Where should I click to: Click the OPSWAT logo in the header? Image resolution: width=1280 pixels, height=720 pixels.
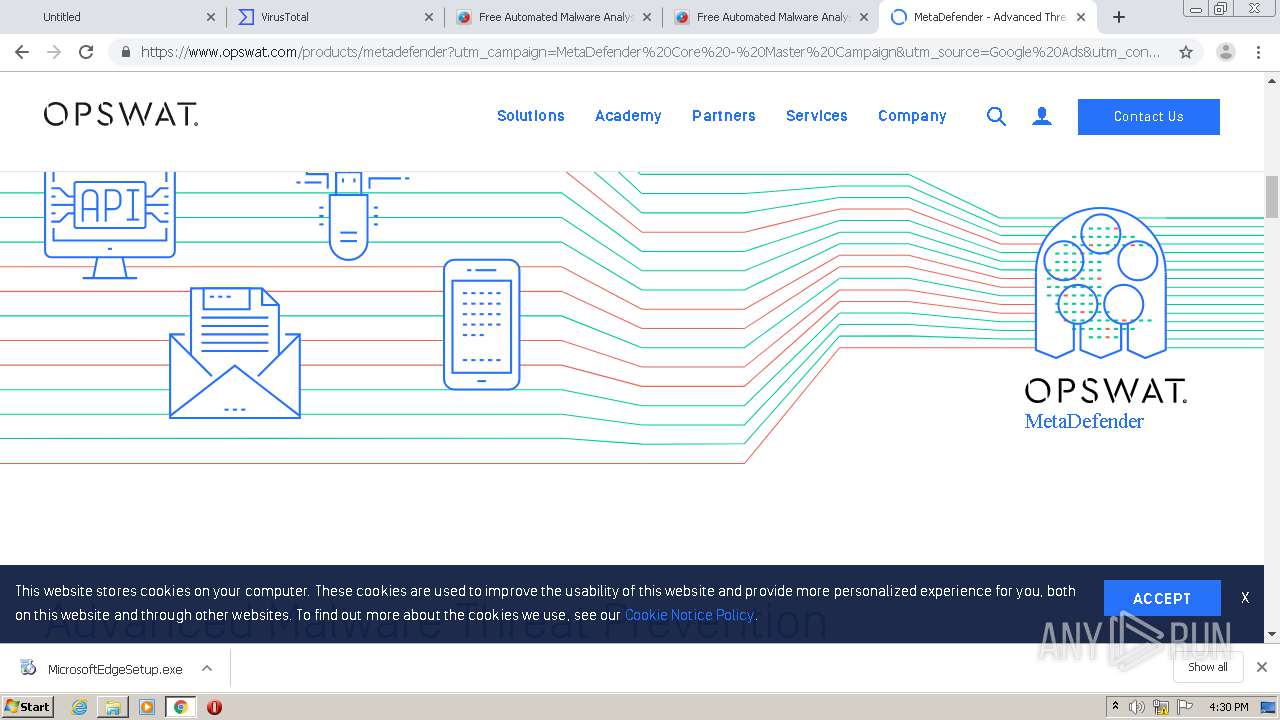click(121, 114)
